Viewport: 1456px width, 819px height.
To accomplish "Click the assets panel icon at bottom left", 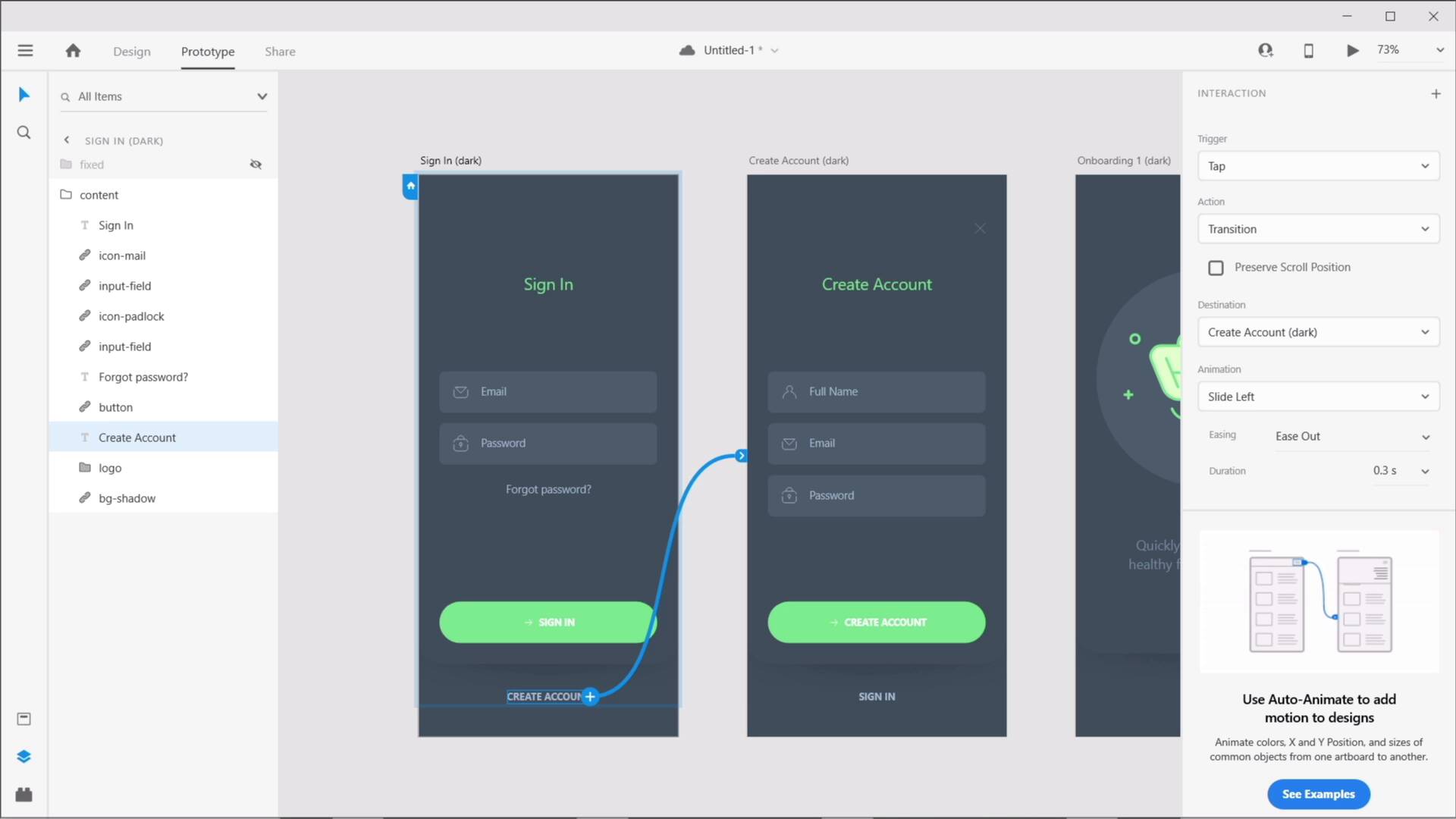I will pos(24,795).
